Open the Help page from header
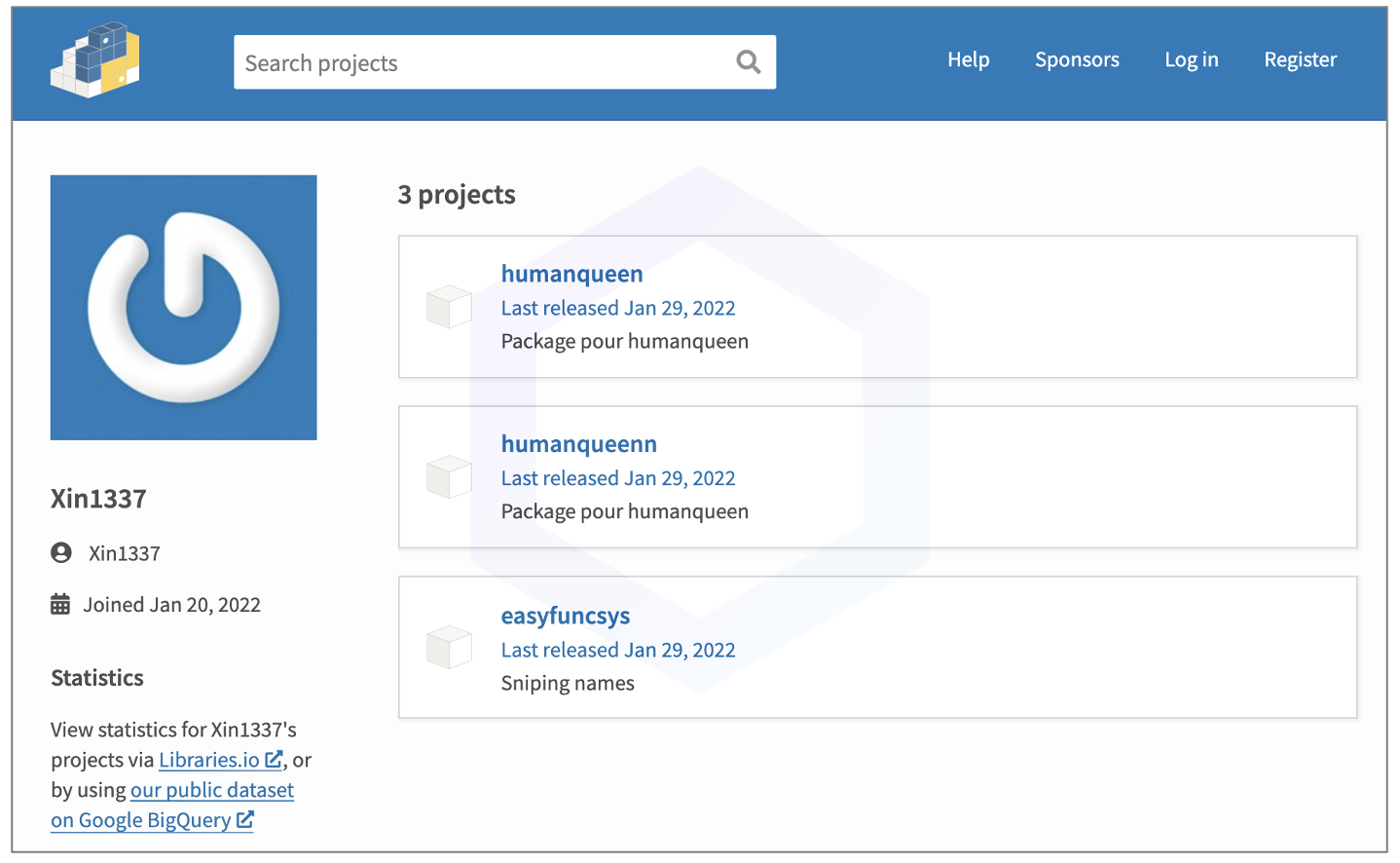Screen dimensions: 1400x863 point(968,59)
